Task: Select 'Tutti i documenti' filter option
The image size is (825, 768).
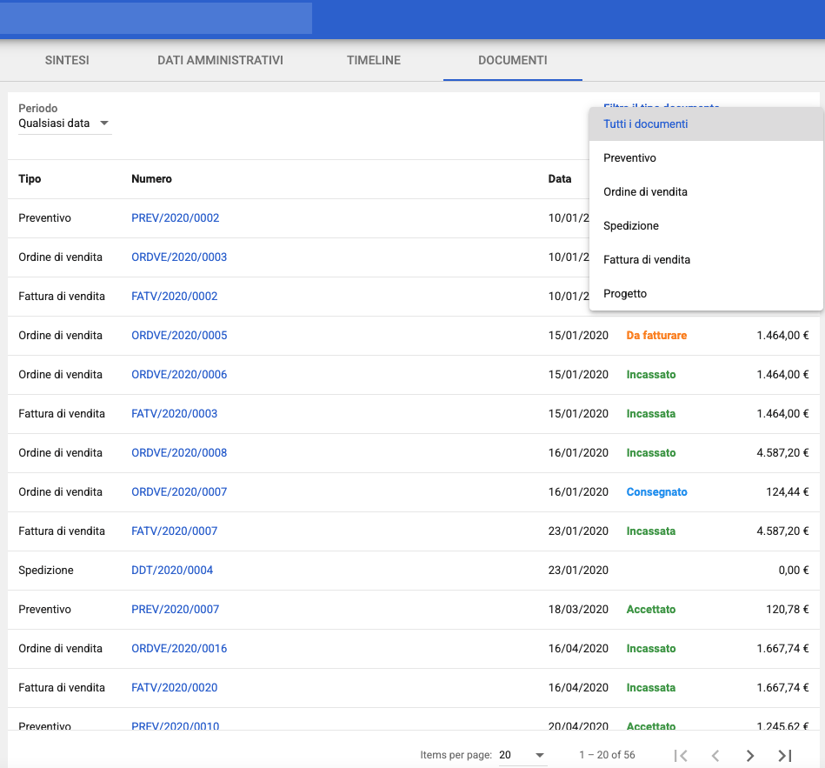Action: coord(646,124)
